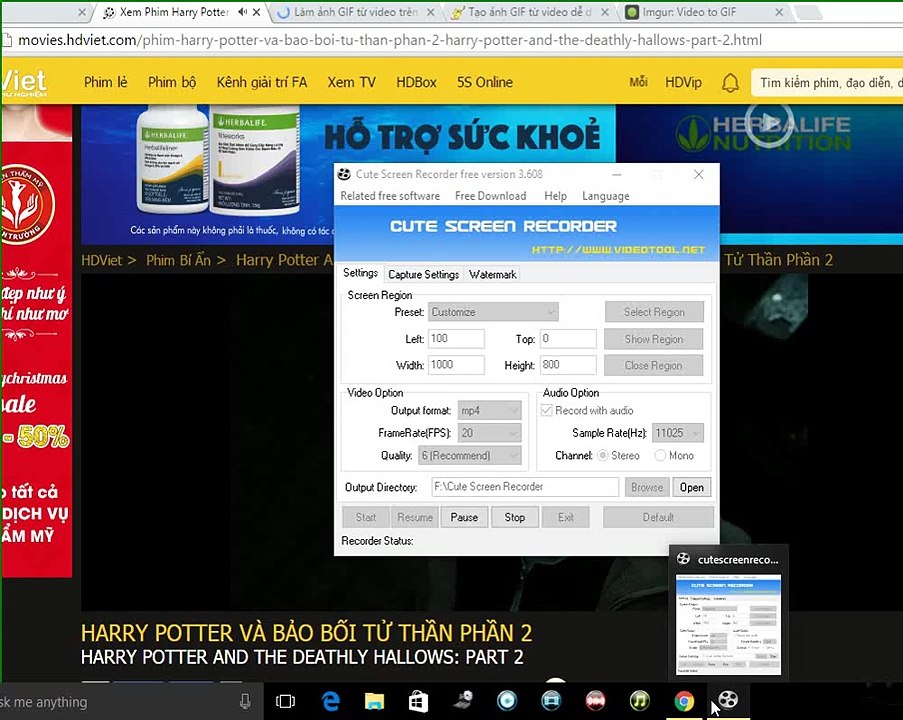Click the Cute Screen Recorder title bar icon
Image resolution: width=903 pixels, height=720 pixels.
pos(344,174)
